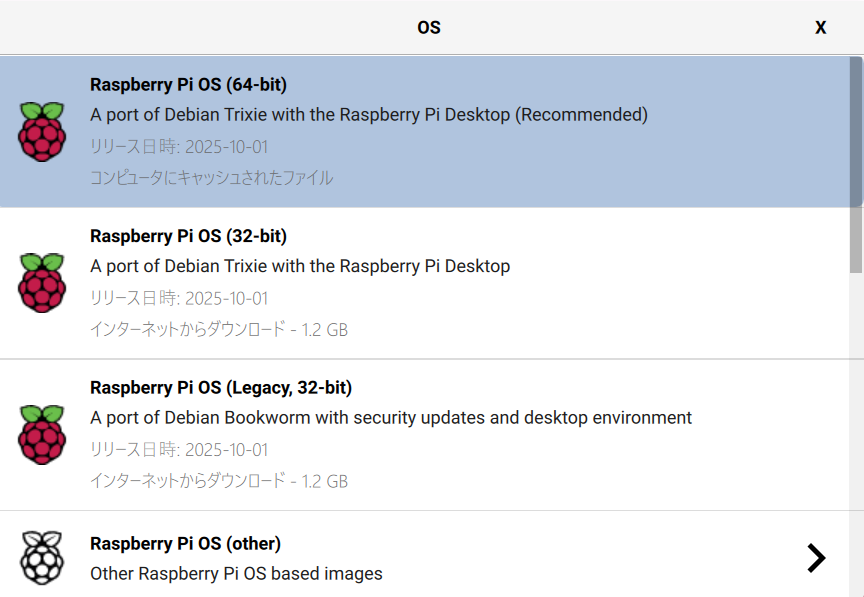This screenshot has width=864, height=597.
Task: Pick the Raspberry Pi OS (Legacy, 32-bit) title
Action: click(221, 387)
